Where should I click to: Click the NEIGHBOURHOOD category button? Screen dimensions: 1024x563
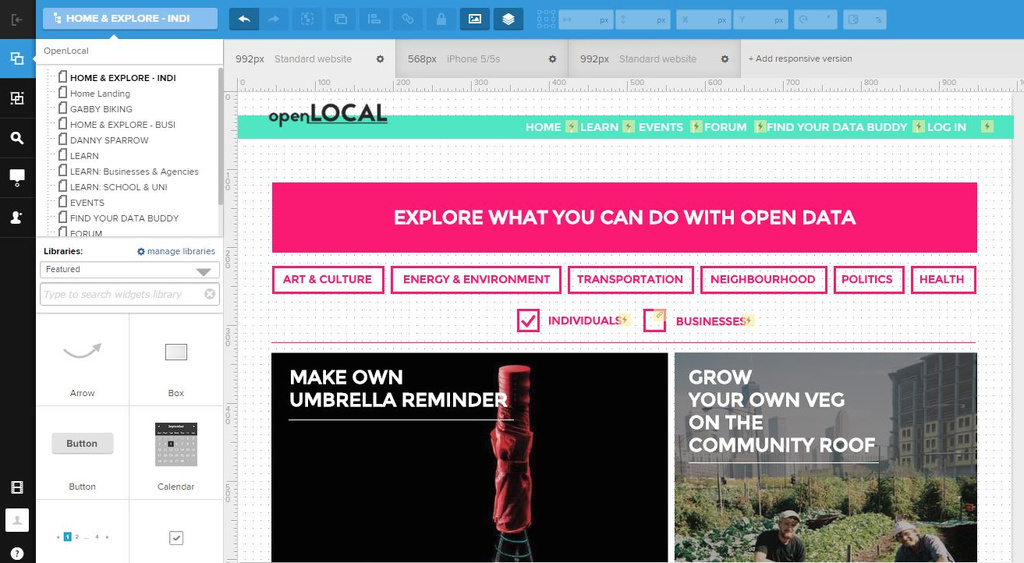(x=763, y=280)
